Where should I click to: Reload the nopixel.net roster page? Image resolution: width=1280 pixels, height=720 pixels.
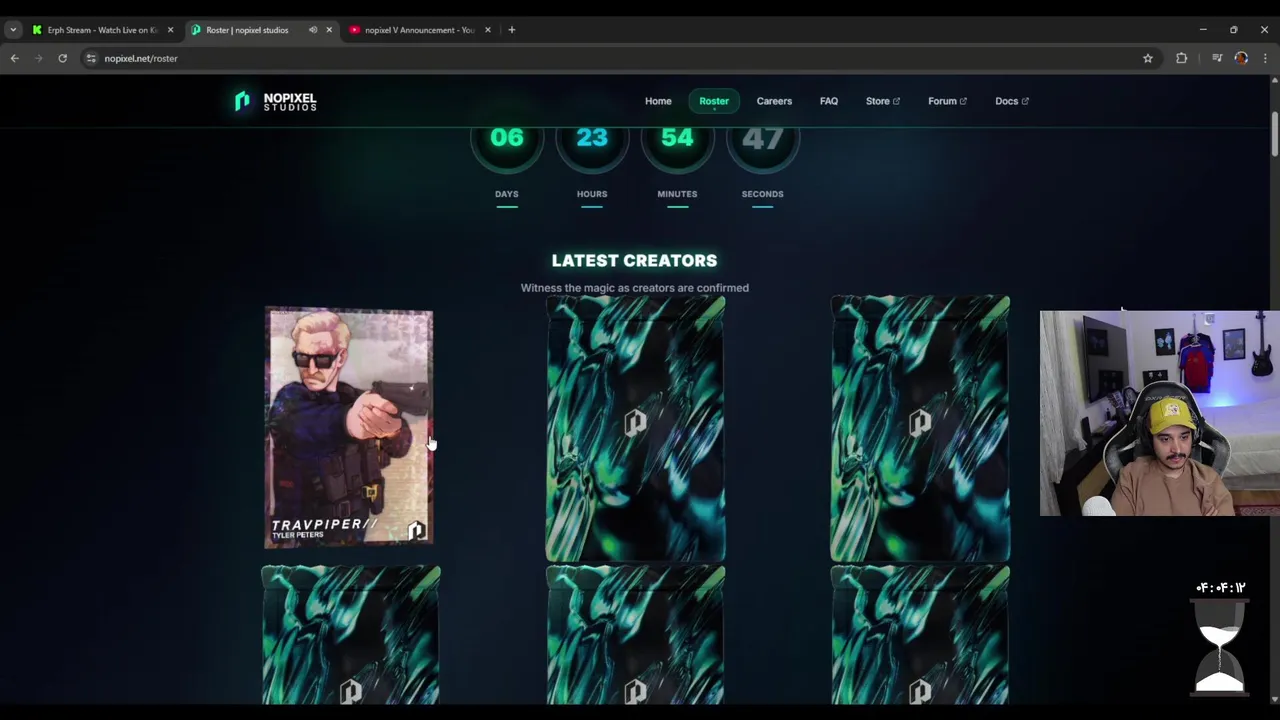click(x=62, y=58)
